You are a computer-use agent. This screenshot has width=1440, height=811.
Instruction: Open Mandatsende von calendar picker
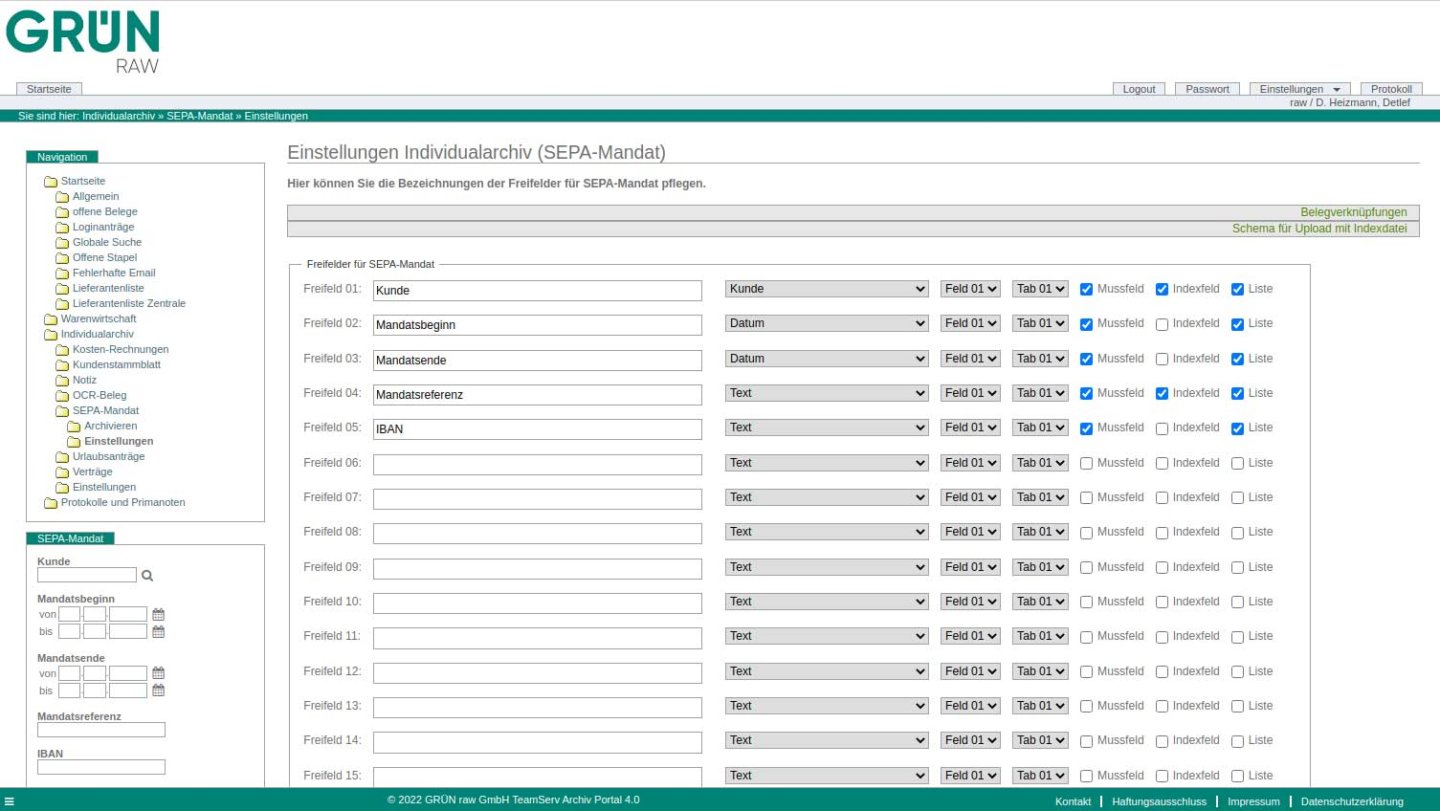point(158,673)
